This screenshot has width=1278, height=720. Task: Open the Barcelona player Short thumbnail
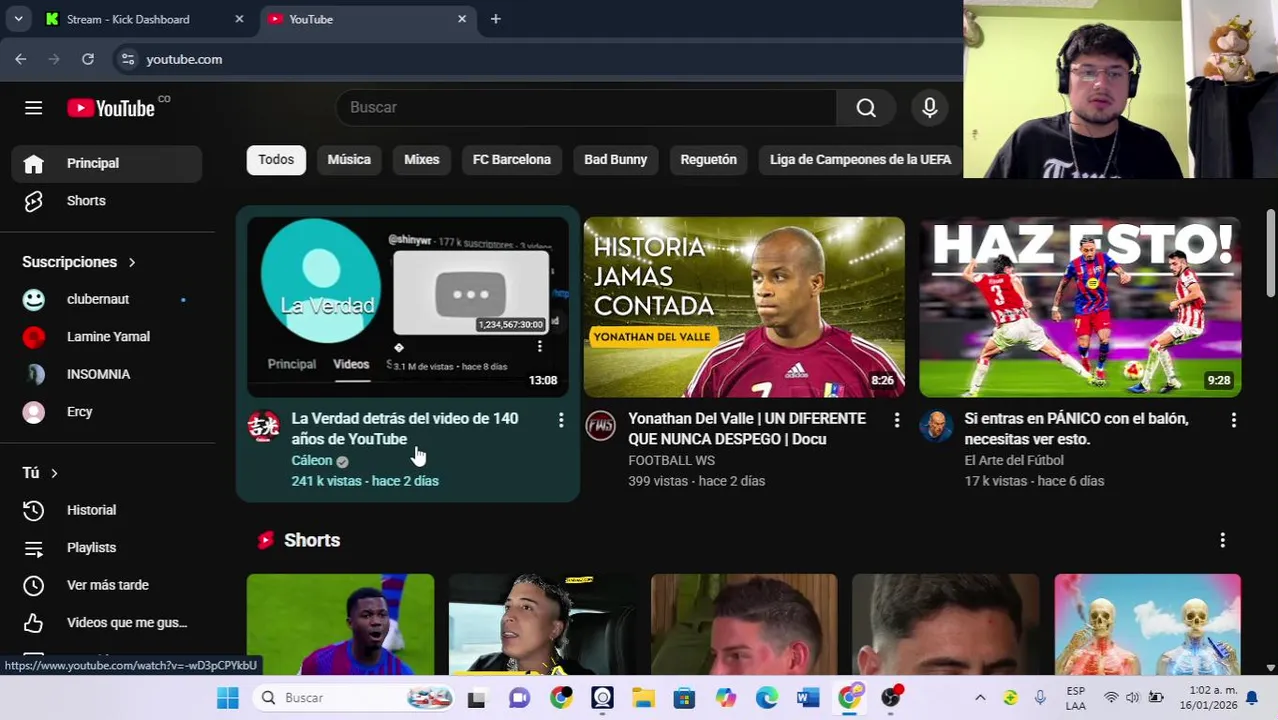(x=341, y=624)
